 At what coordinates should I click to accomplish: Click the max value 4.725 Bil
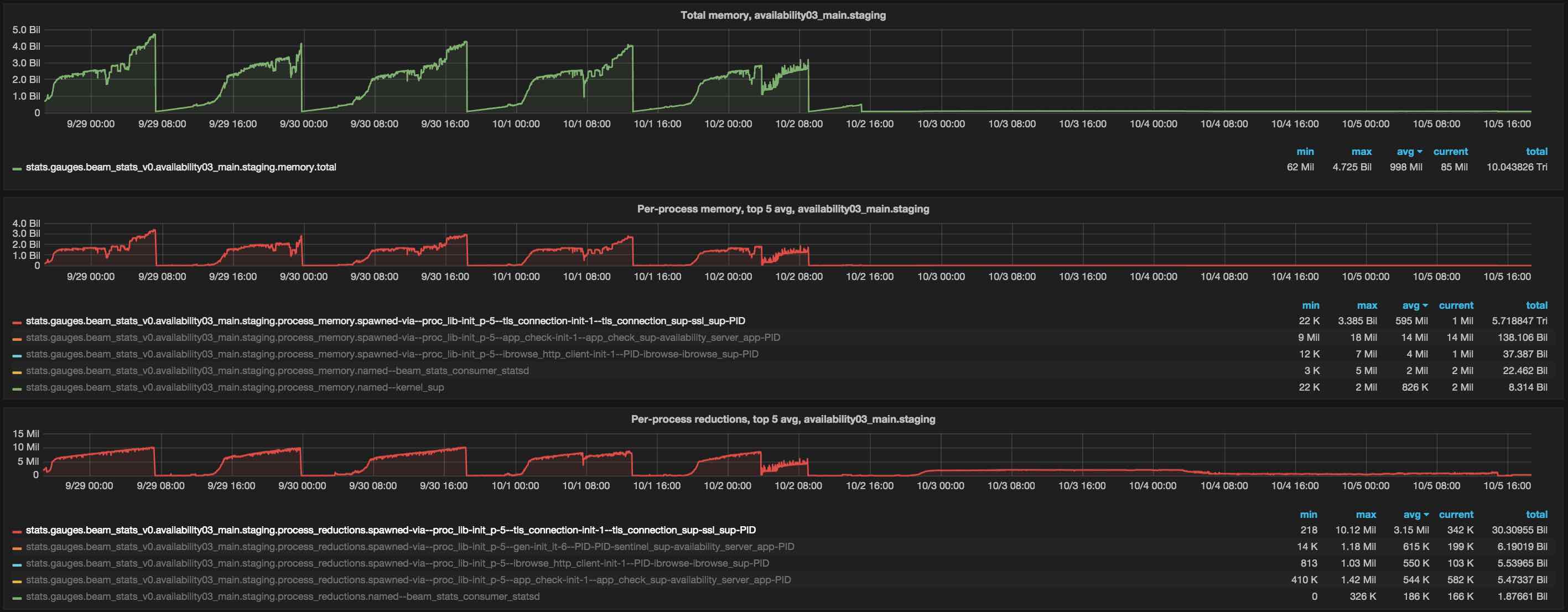[x=1352, y=167]
